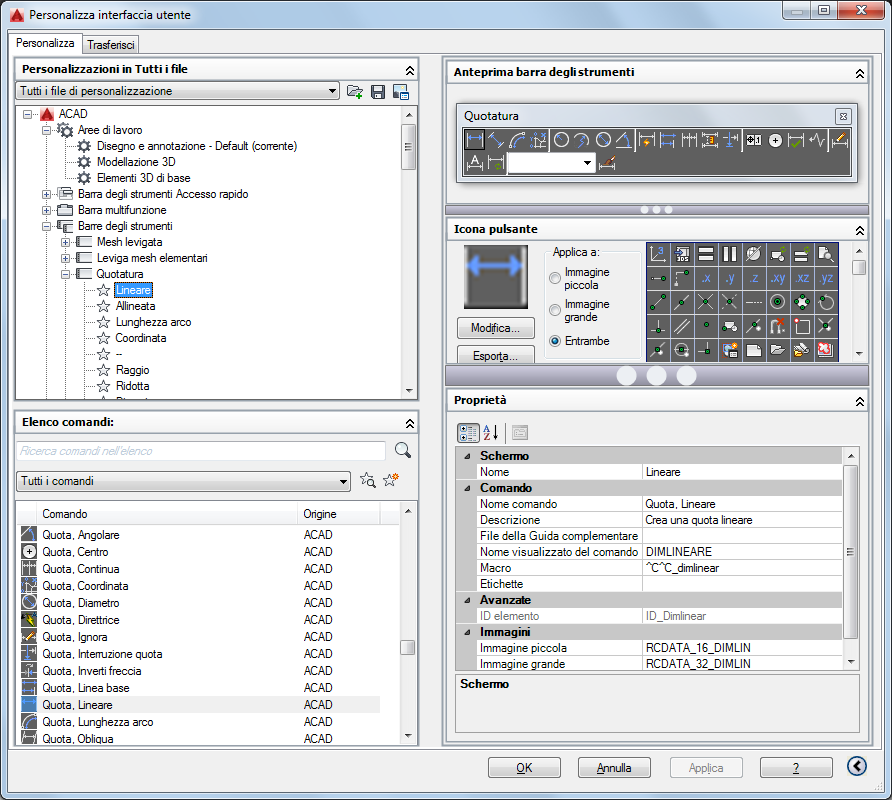The height and width of the screenshot is (800, 892).
Task: Click the magnifier search icon in Elenco comandi
Action: tap(403, 450)
